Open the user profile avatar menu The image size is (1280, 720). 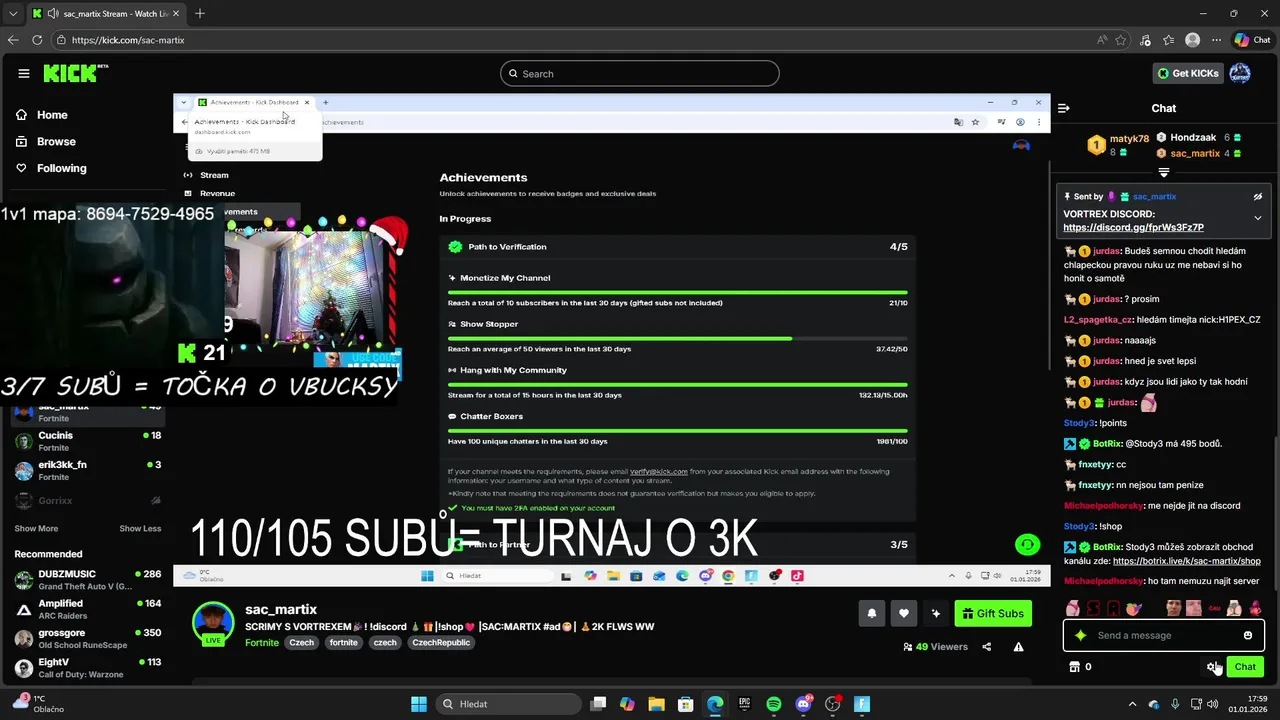click(x=1240, y=73)
